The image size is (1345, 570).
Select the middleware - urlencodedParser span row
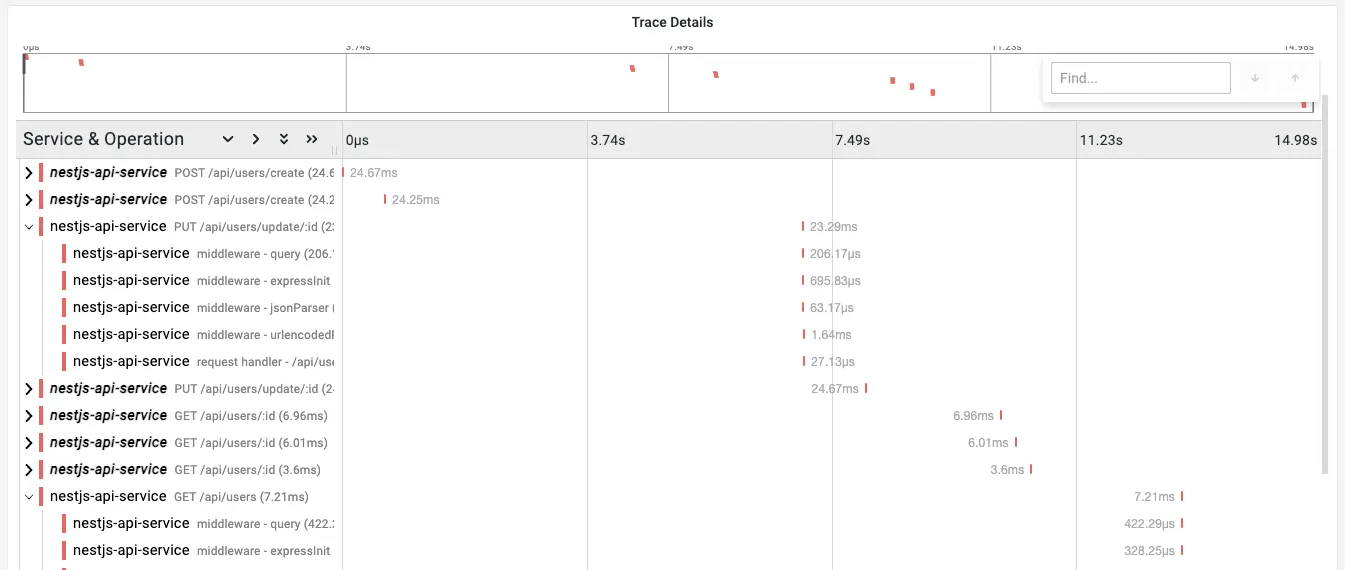tap(200, 335)
